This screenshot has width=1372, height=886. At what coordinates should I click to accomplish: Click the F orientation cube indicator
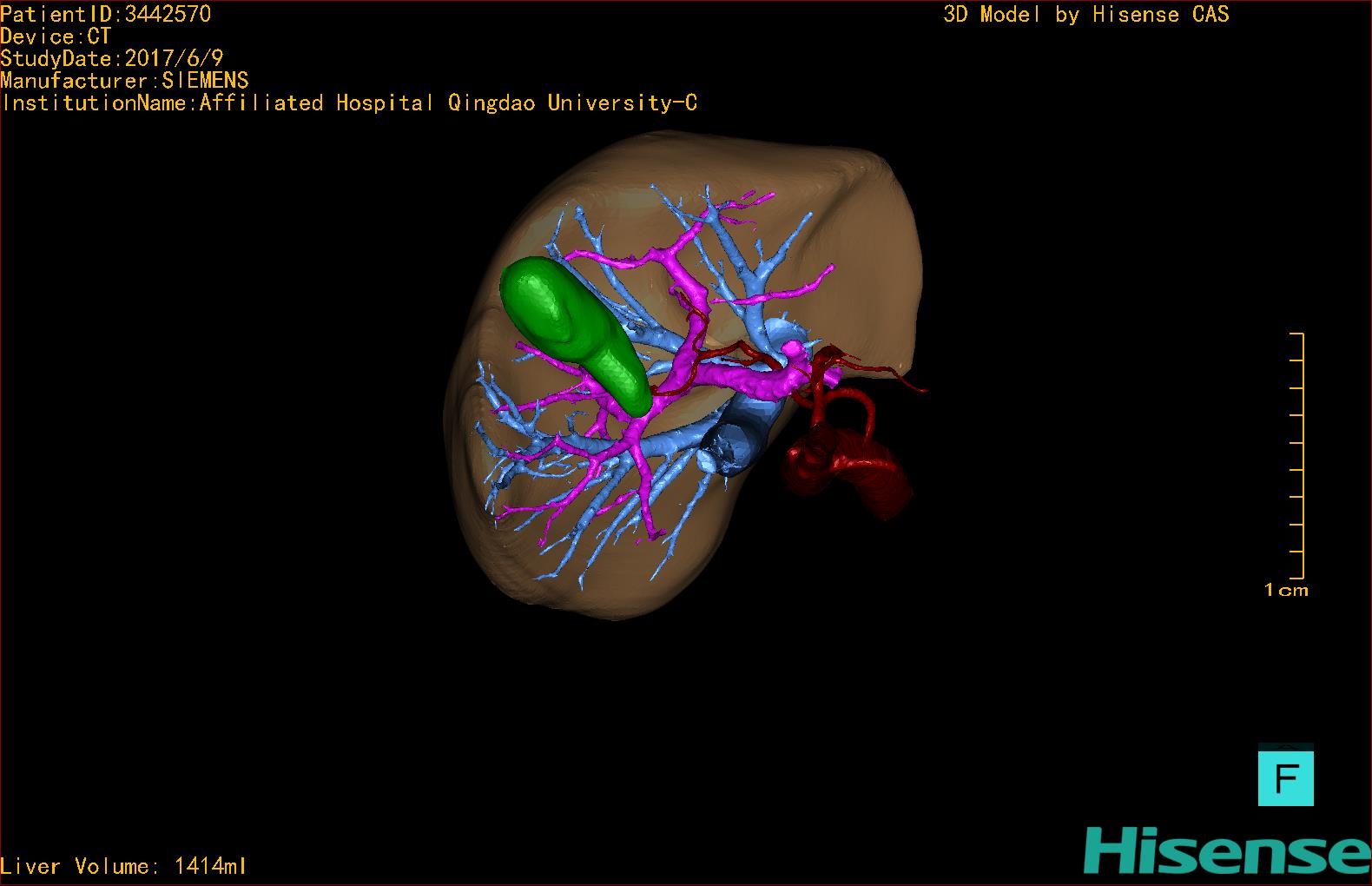(x=1286, y=777)
